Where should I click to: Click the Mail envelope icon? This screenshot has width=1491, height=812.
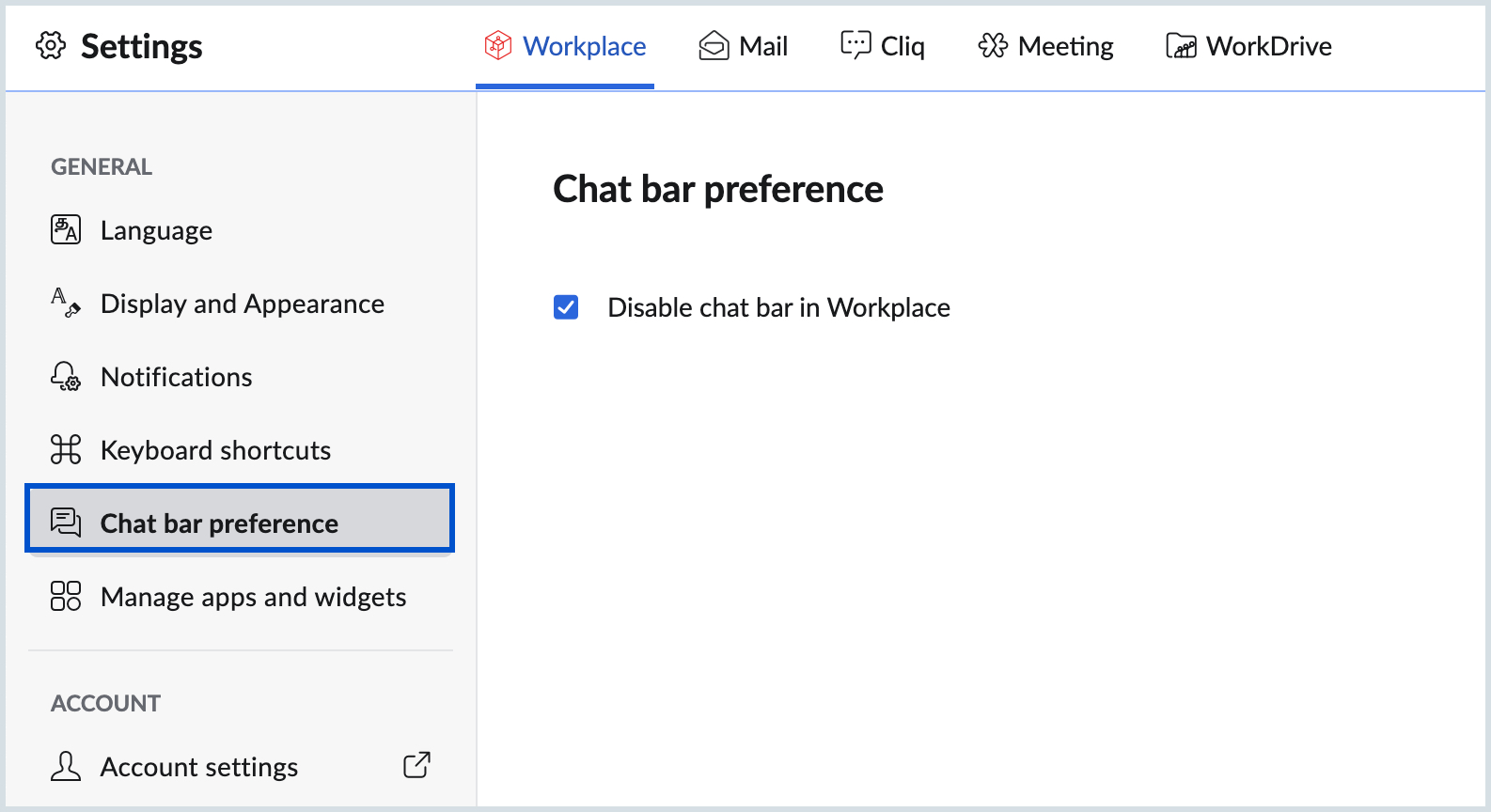coord(714,45)
